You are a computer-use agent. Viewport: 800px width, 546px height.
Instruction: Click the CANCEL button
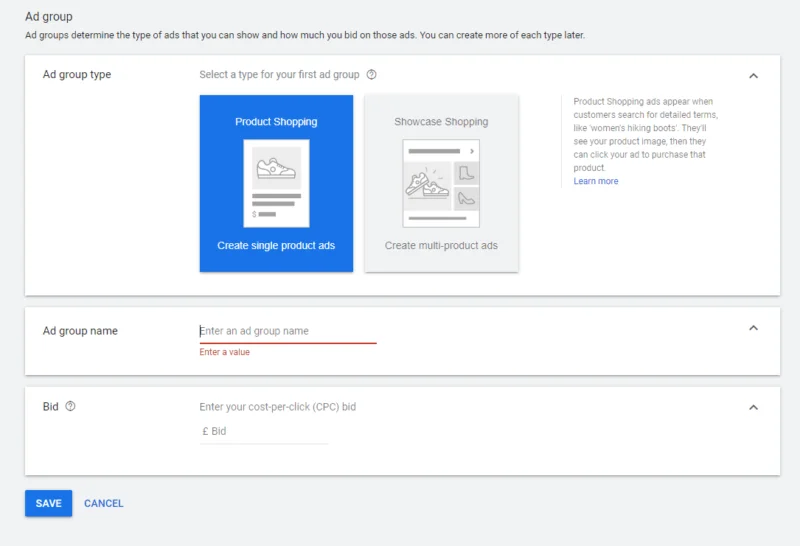click(104, 503)
